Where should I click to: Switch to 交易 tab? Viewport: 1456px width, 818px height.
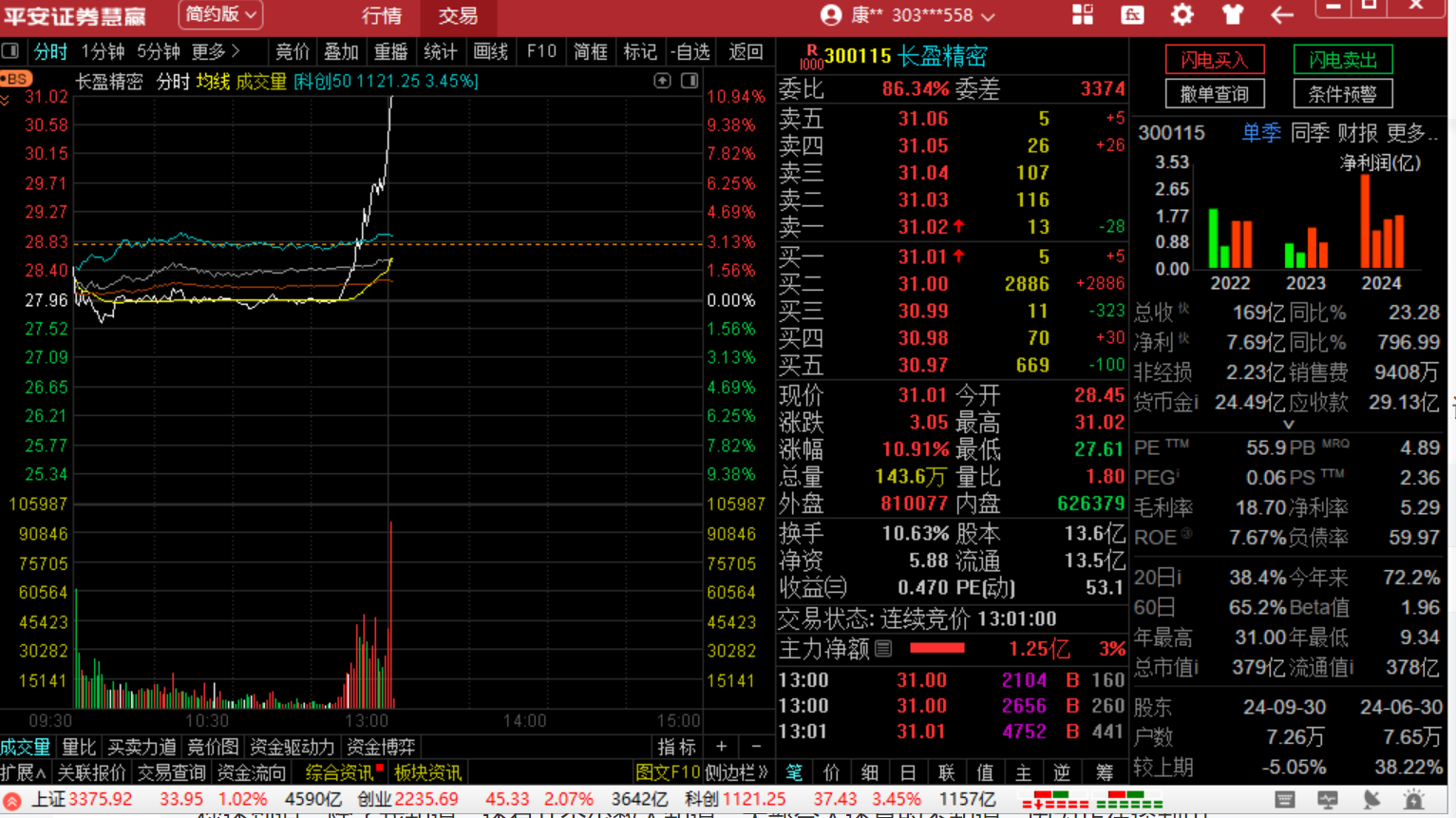pos(458,16)
